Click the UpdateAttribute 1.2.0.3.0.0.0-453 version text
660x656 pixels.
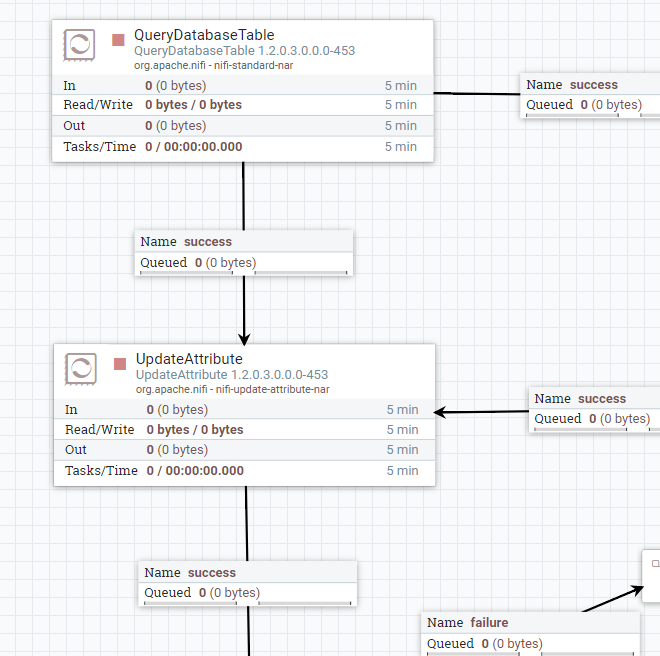coord(232,375)
